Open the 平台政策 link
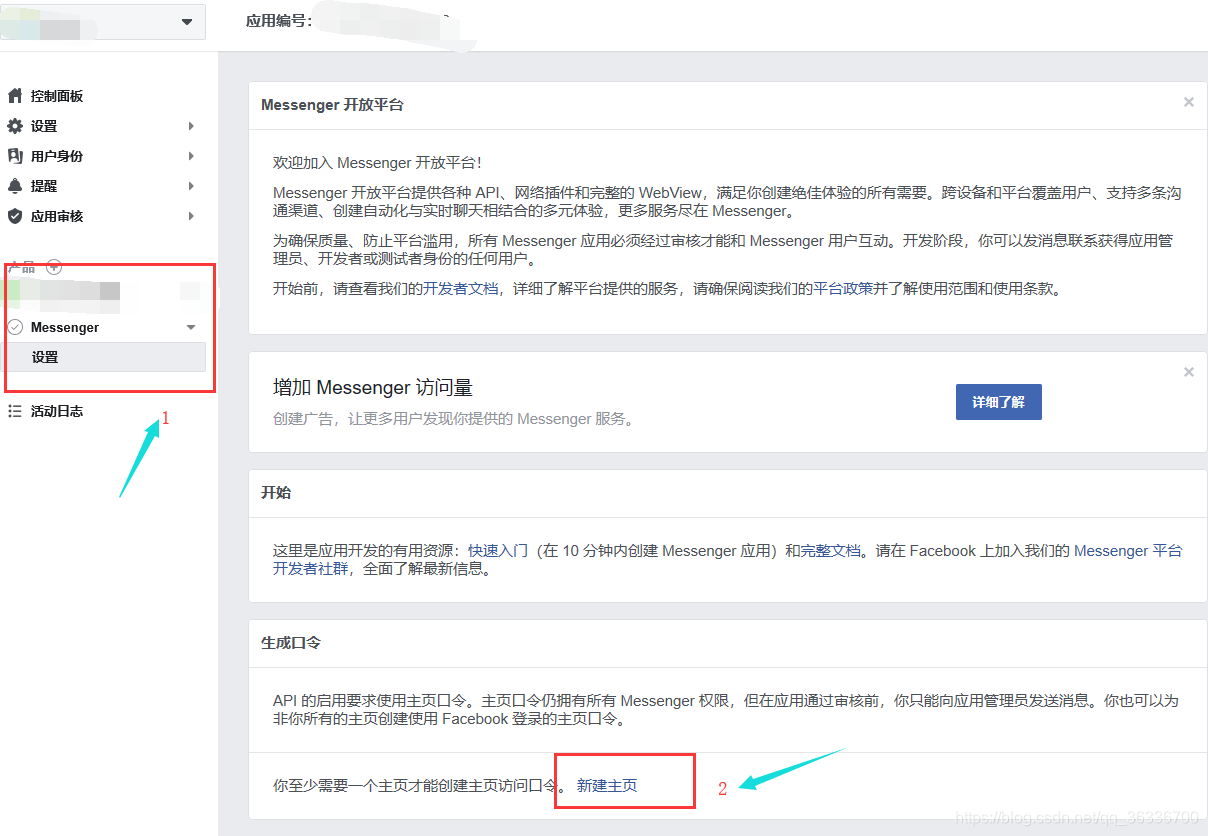The width and height of the screenshot is (1208, 836). [x=841, y=289]
